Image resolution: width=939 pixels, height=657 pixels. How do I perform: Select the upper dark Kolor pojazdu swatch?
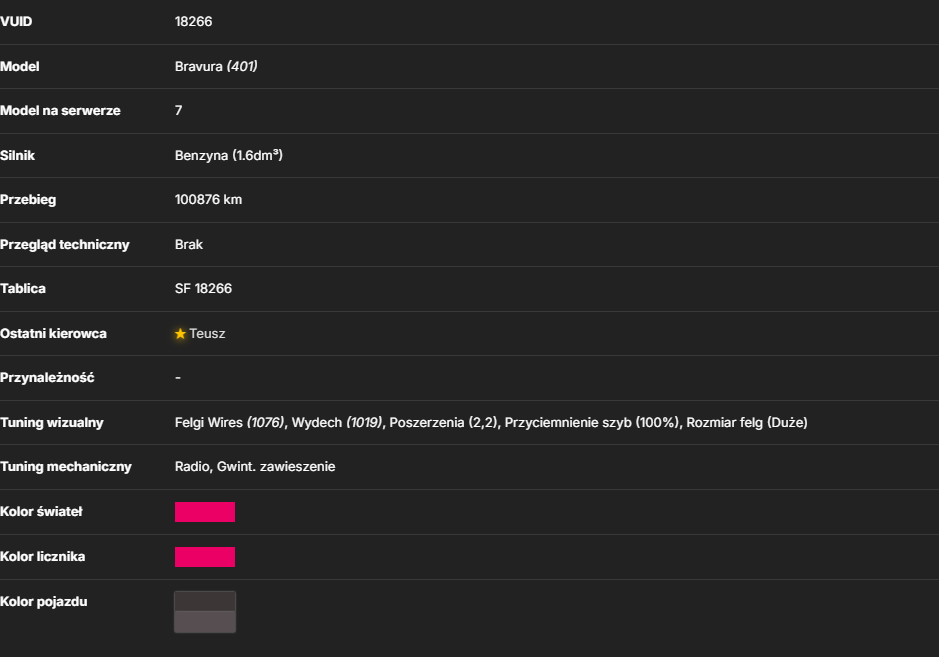[205, 601]
